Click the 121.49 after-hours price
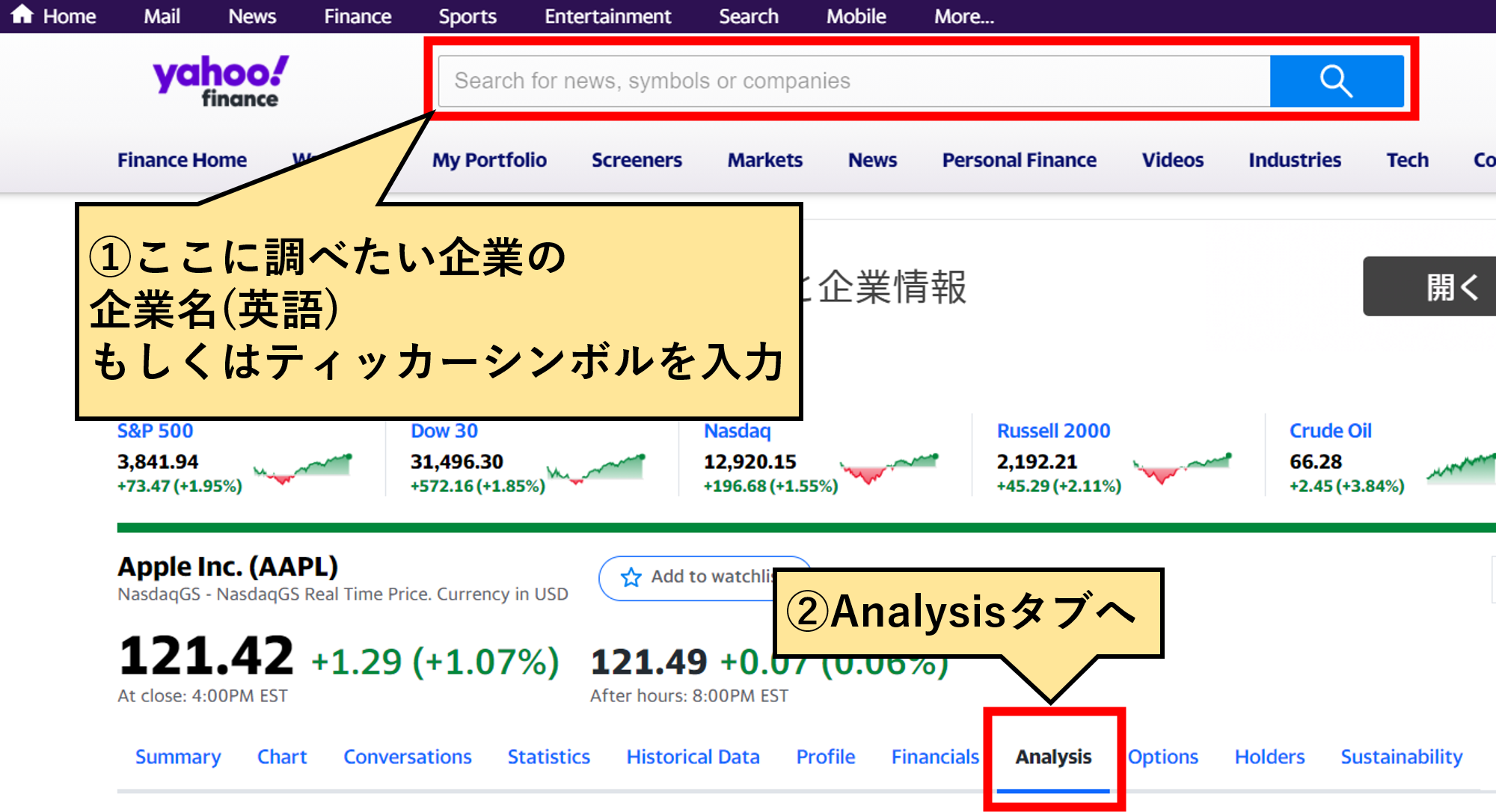The height and width of the screenshot is (812, 1496). 649,662
